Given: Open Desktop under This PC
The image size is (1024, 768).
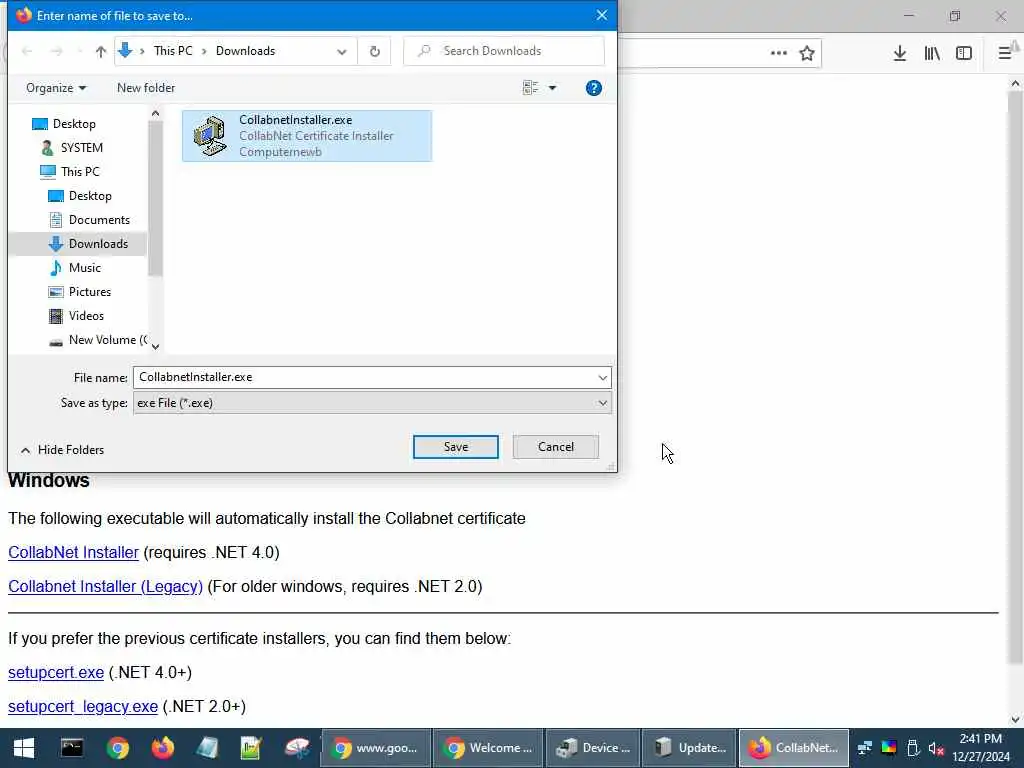Looking at the screenshot, I should click(x=80, y=196).
